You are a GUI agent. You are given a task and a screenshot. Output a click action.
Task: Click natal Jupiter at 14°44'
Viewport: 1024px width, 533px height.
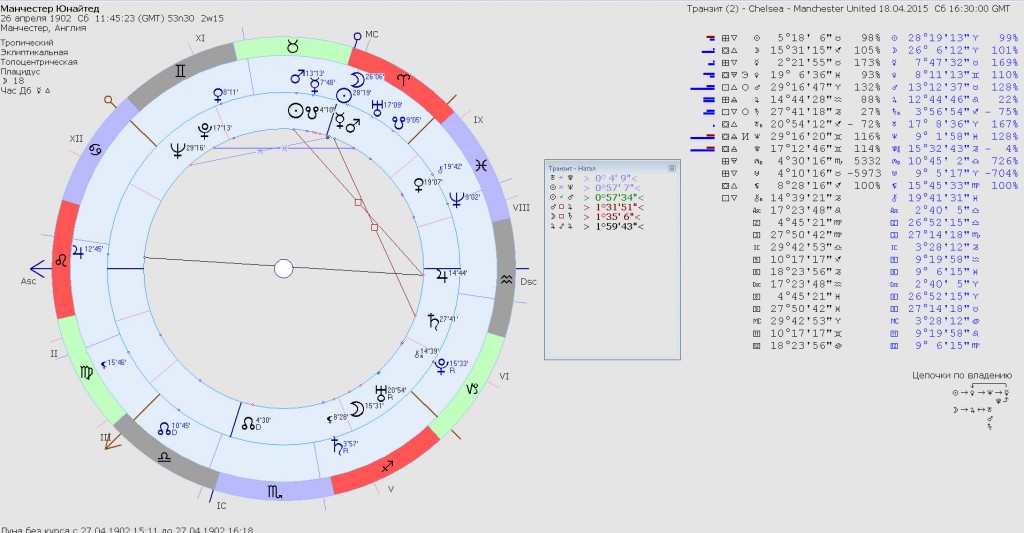pos(441,276)
